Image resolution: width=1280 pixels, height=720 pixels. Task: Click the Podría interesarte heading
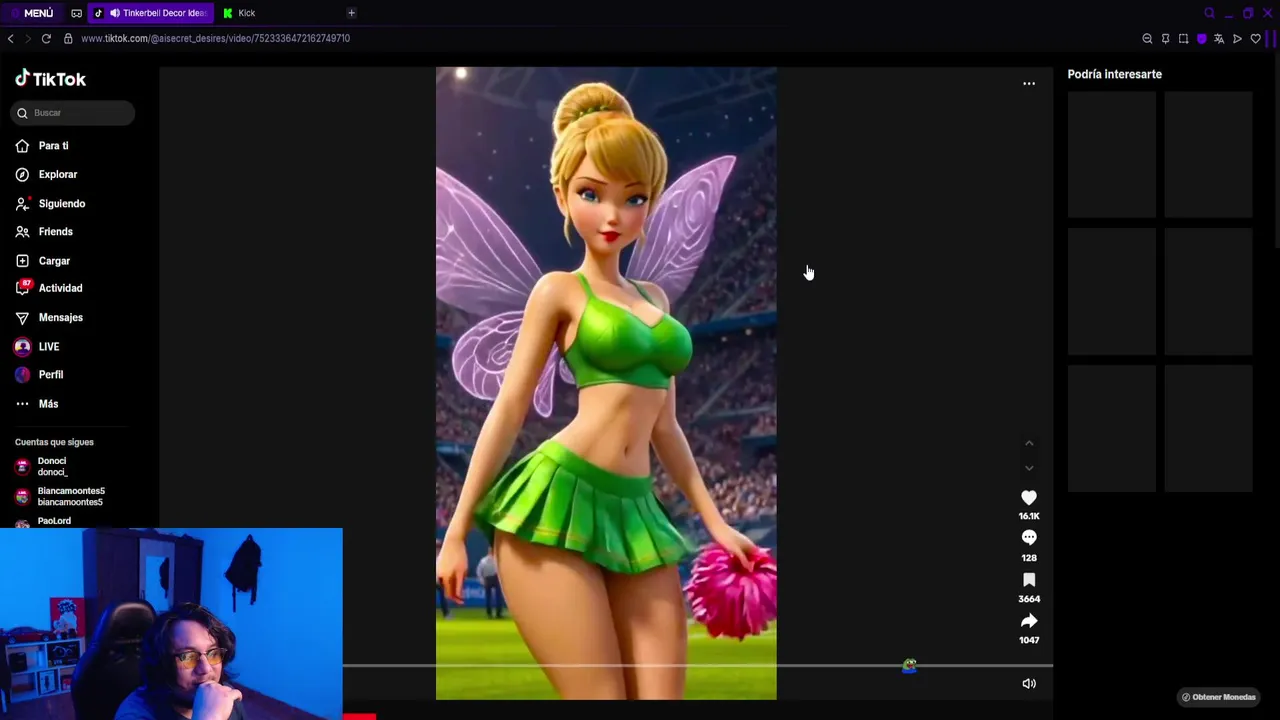(x=1114, y=74)
